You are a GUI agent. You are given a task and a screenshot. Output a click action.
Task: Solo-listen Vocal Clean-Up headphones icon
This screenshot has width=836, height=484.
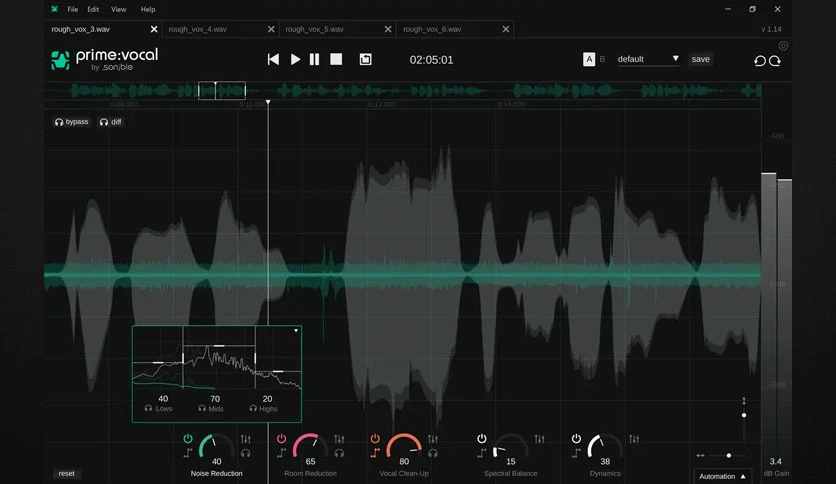pos(433,454)
